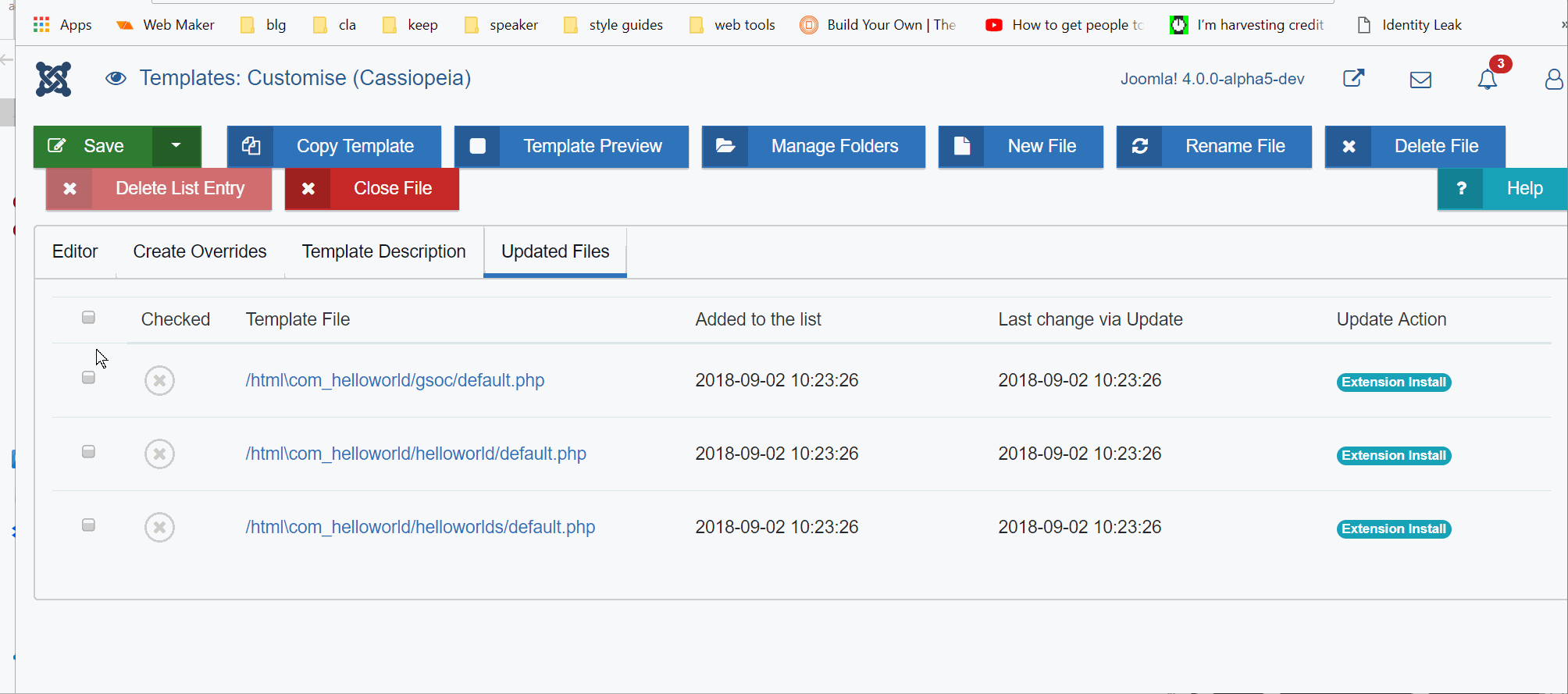Image resolution: width=1568 pixels, height=694 pixels.
Task: Click the Joomla logo icon
Action: pos(53,79)
